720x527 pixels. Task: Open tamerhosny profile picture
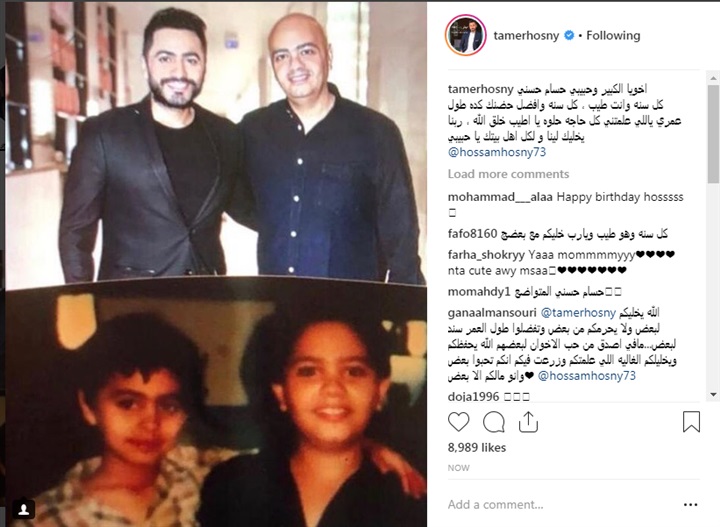click(x=466, y=35)
